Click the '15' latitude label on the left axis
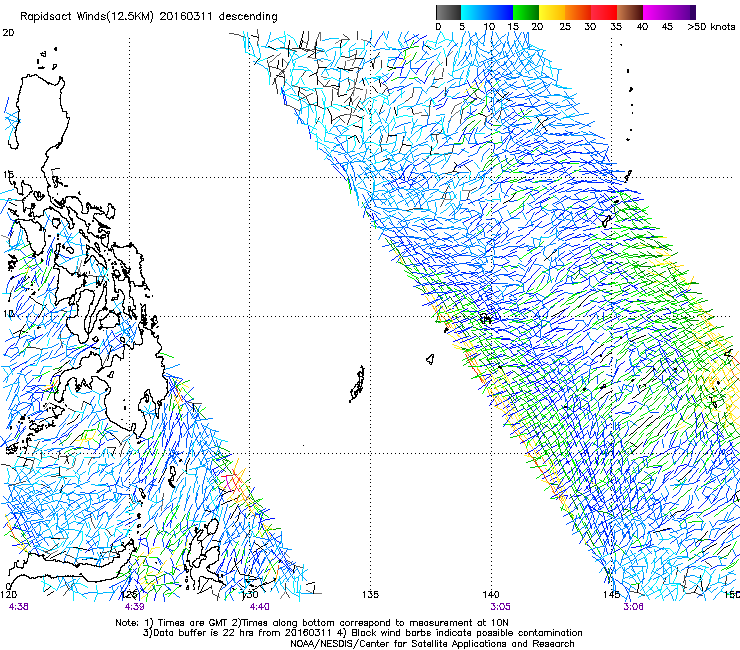The height and width of the screenshot is (650, 740). [8, 175]
